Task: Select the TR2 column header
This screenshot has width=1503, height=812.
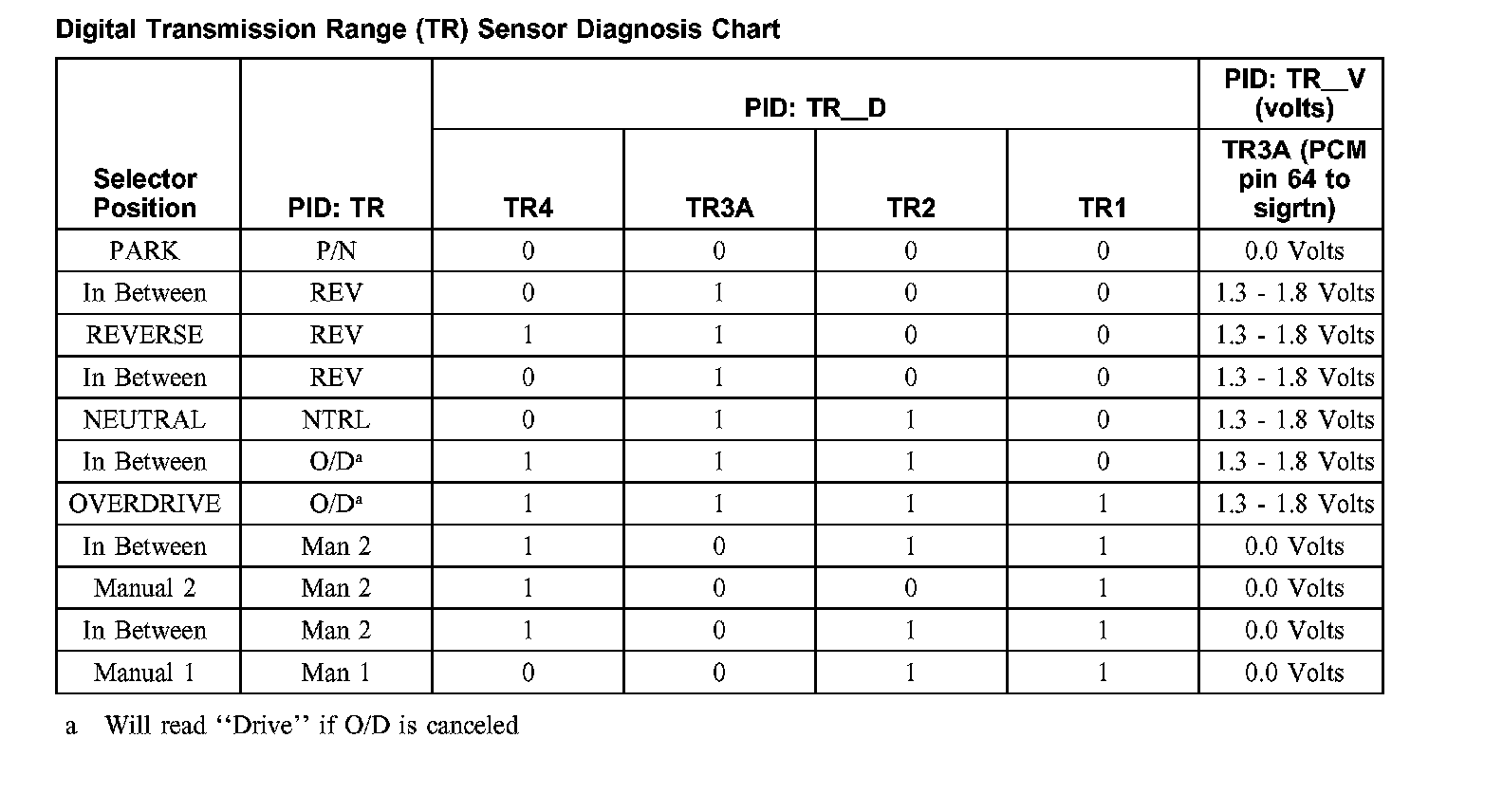Action: (911, 209)
